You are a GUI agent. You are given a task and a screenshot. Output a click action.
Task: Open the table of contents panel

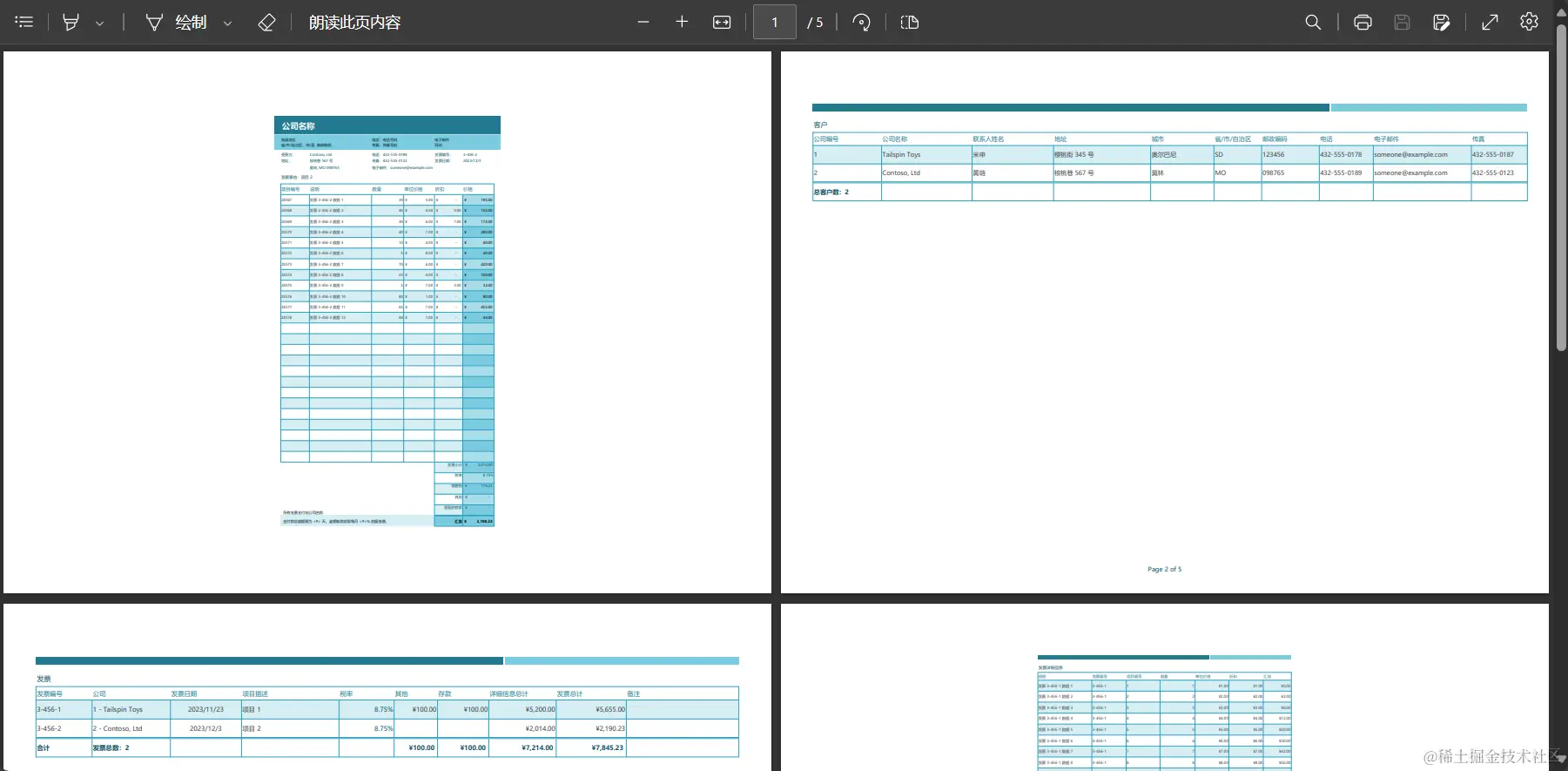[24, 22]
